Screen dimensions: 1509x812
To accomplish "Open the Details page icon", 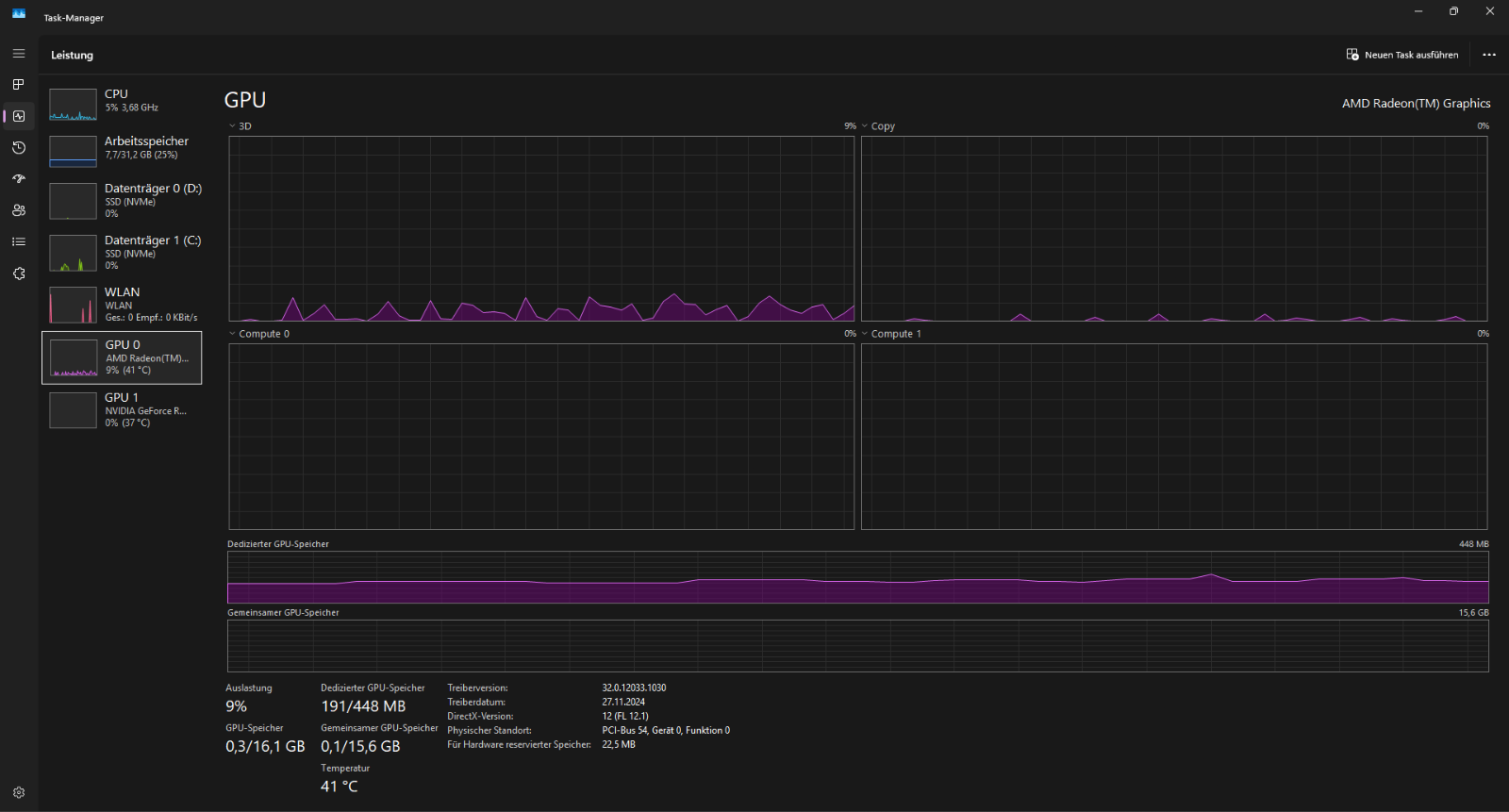I will 19,241.
